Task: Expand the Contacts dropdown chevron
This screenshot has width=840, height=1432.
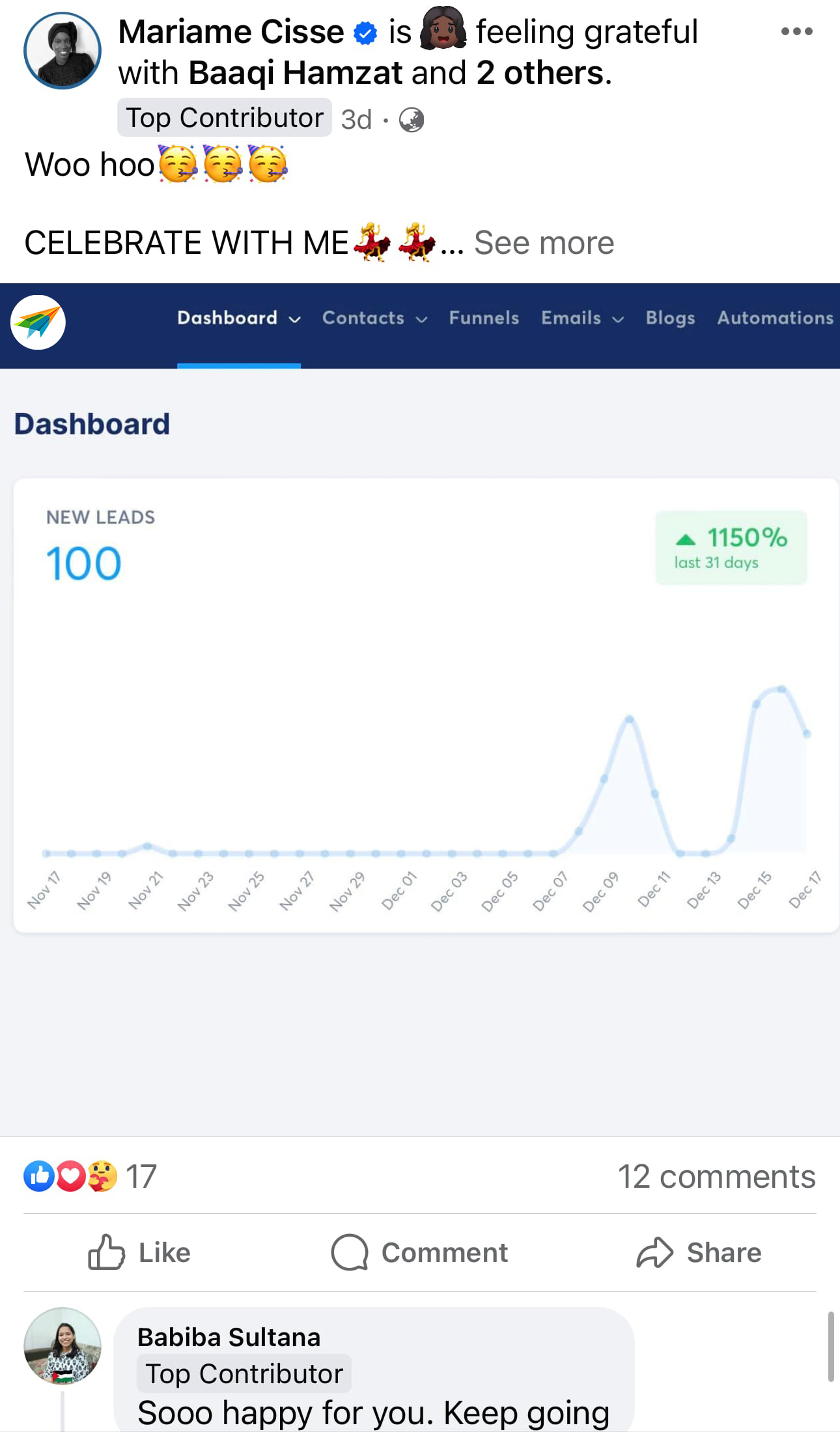Action: click(x=422, y=319)
